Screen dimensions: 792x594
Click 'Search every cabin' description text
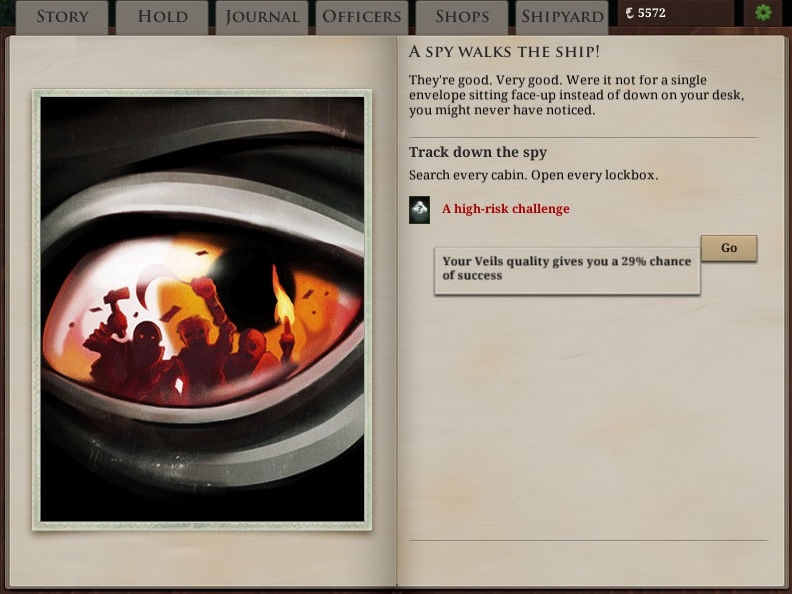point(533,175)
